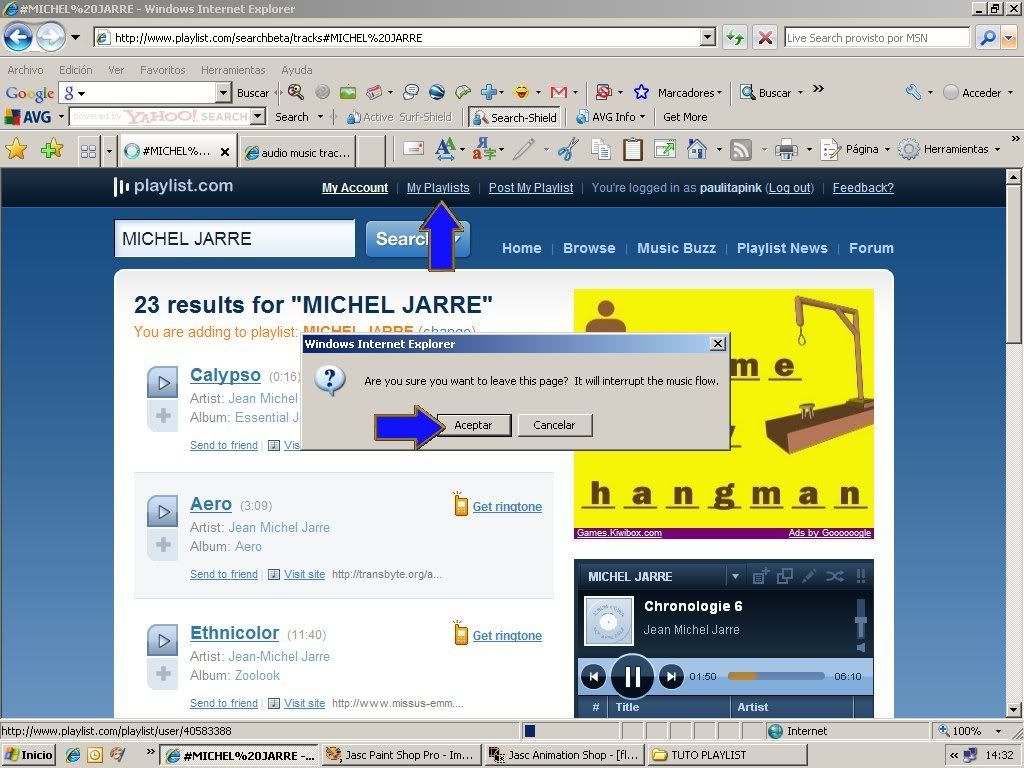Open the Windows Inicio start button
Image resolution: width=1024 pixels, height=768 pixels.
click(28, 755)
